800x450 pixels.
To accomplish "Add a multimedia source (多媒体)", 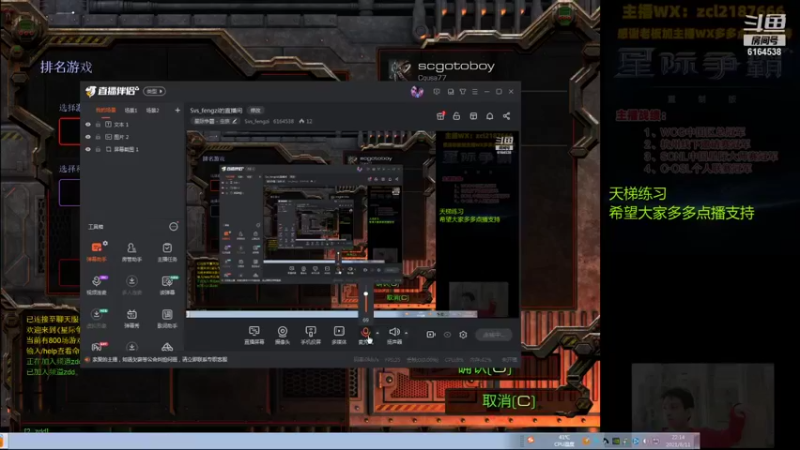I will [339, 335].
